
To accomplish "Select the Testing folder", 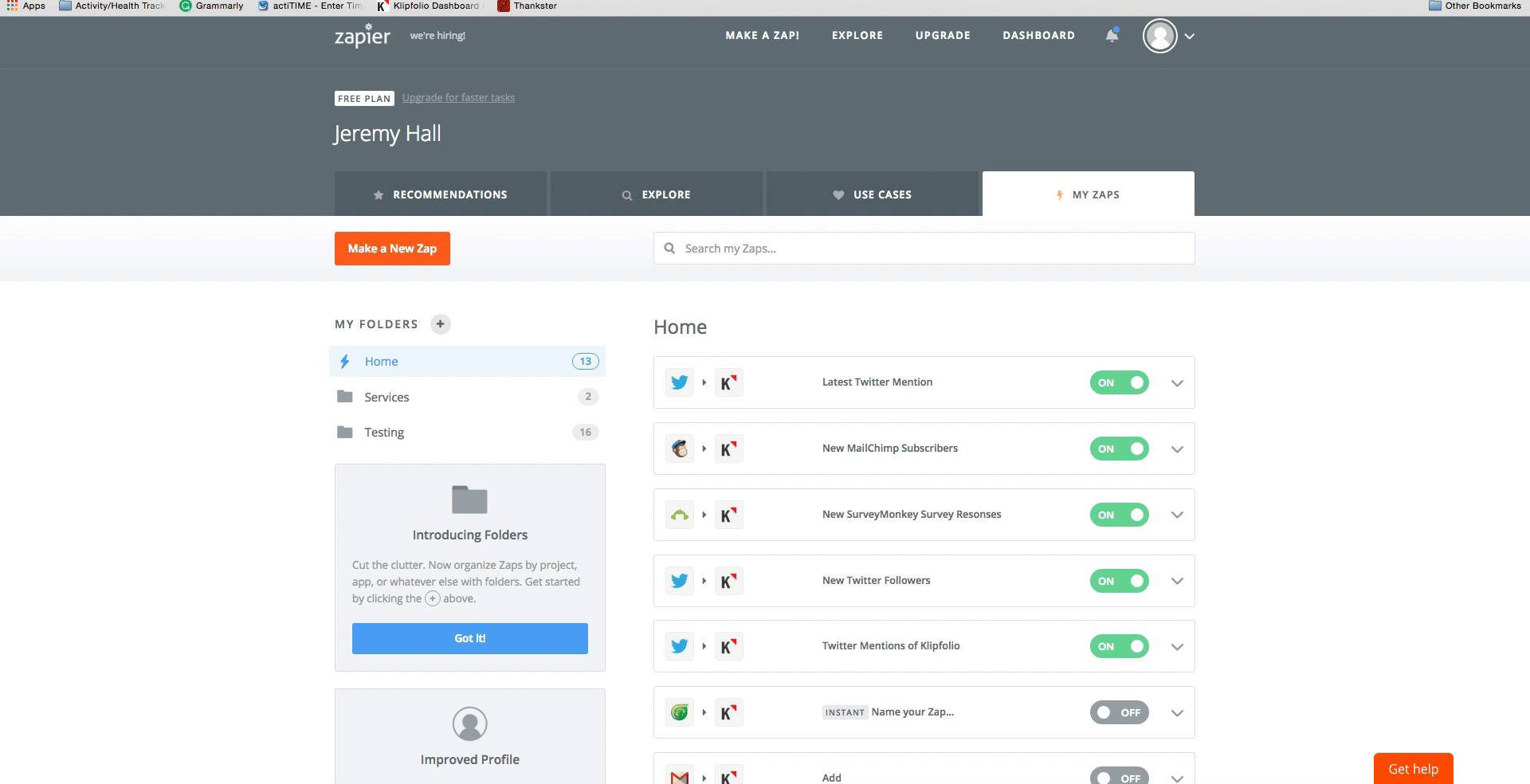I will [x=467, y=432].
